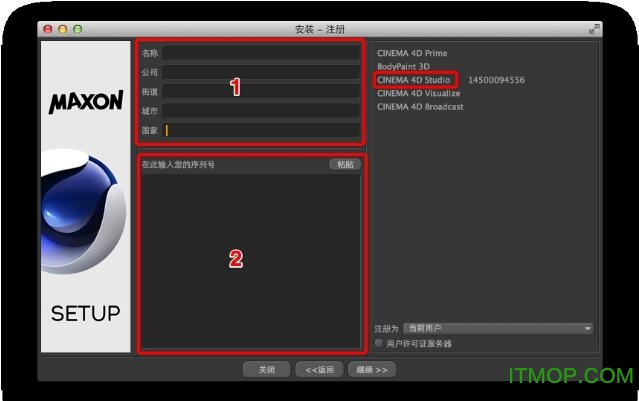The image size is (639, 401).
Task: Select CINEMA 4D Studio in the list
Action: (414, 80)
